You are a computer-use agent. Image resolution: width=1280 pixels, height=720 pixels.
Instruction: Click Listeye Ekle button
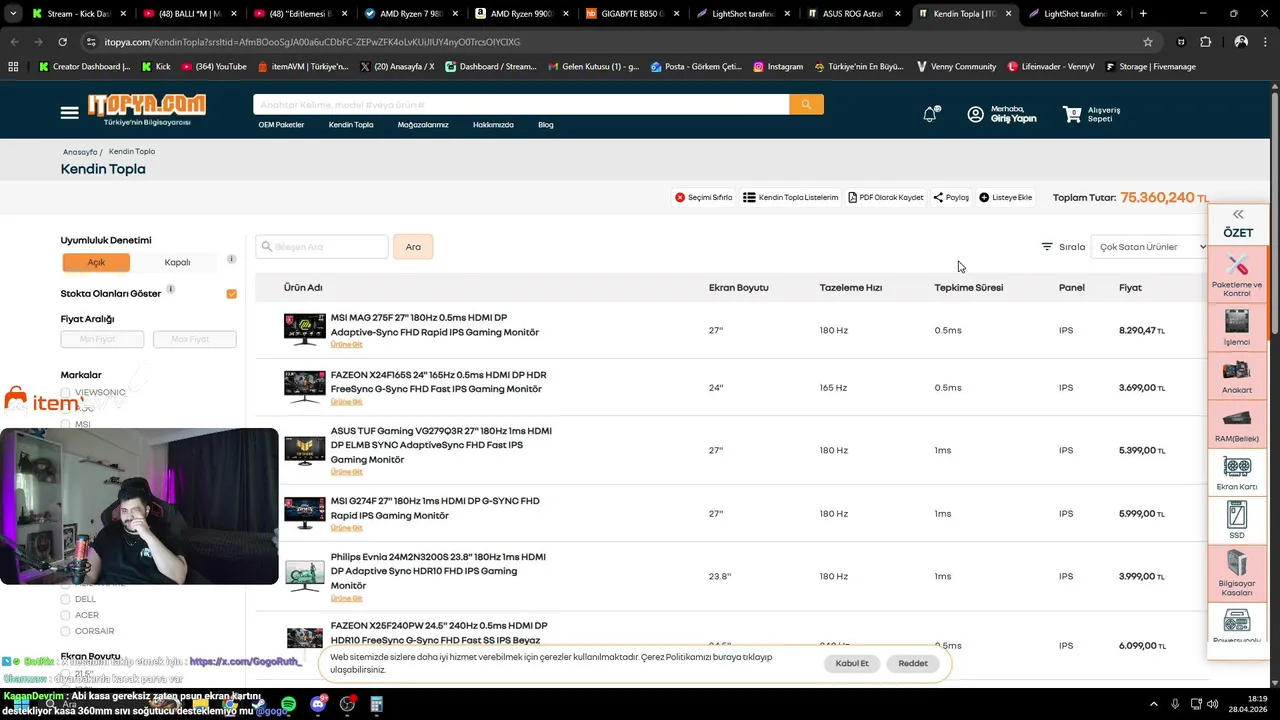click(1006, 198)
